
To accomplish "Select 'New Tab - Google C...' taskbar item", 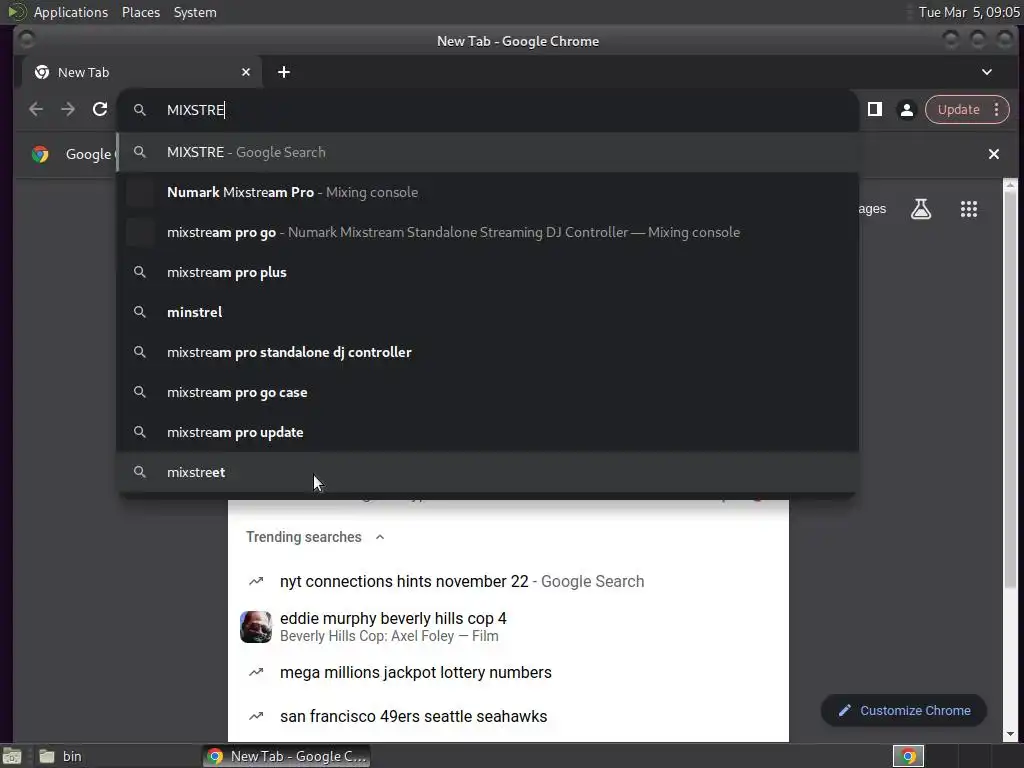I will [x=286, y=756].
